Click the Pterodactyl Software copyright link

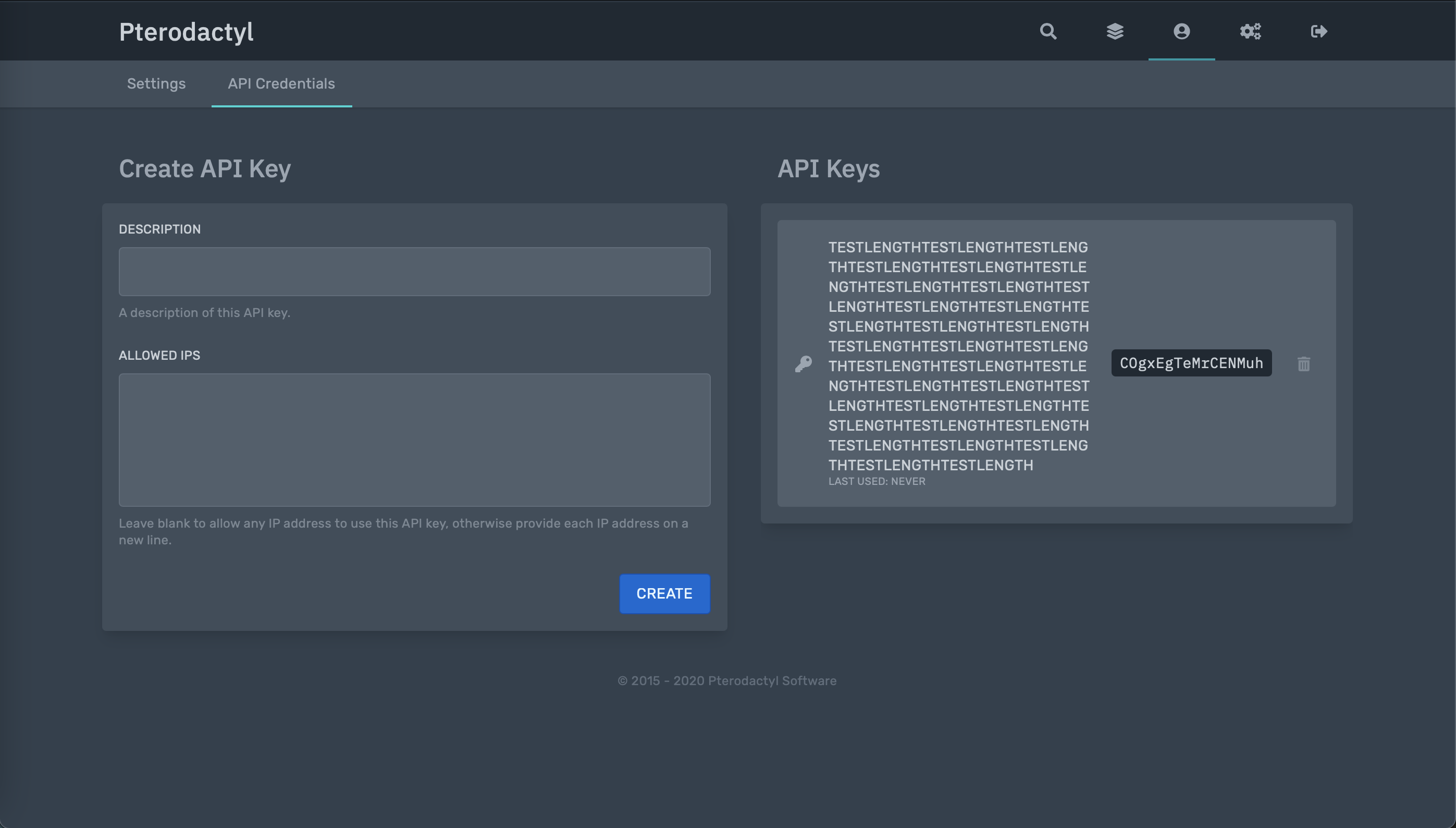tap(773, 680)
